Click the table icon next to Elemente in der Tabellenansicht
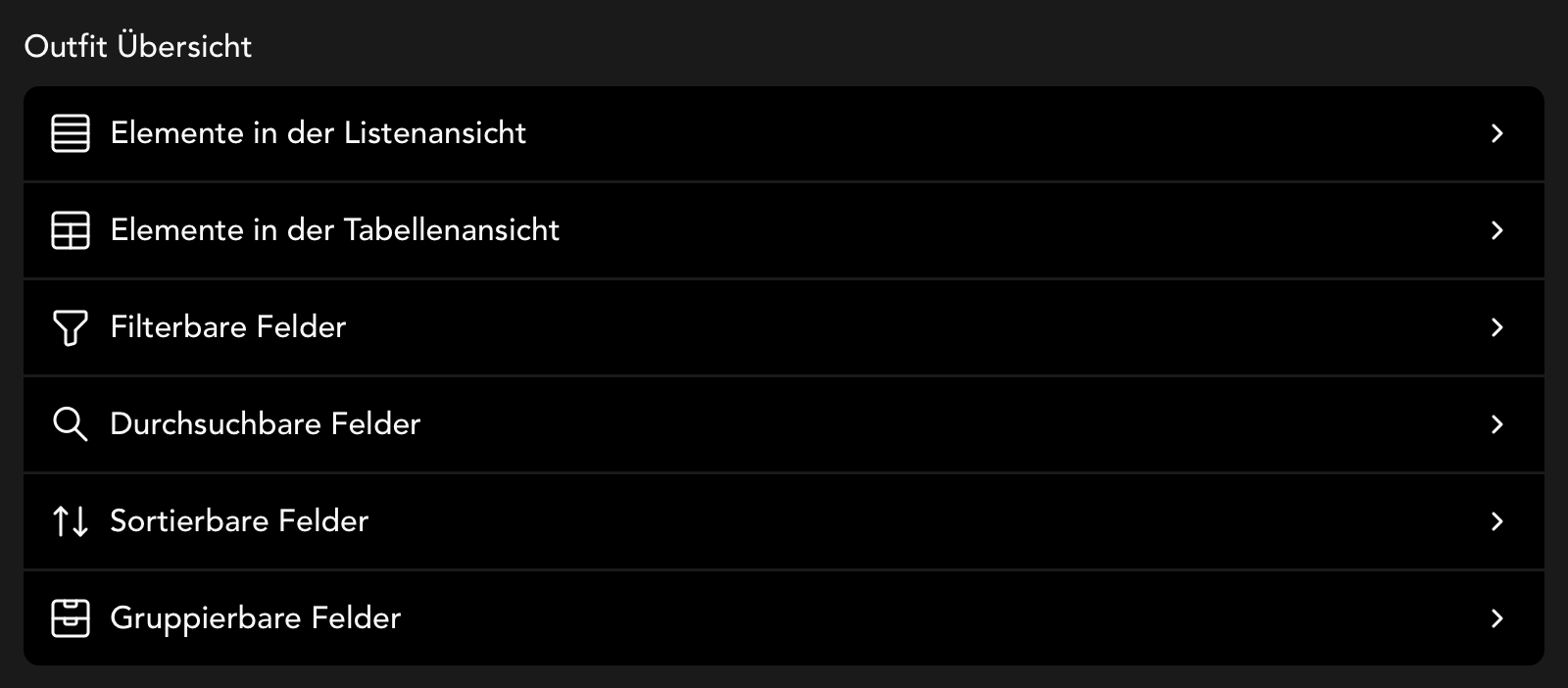 tap(70, 230)
